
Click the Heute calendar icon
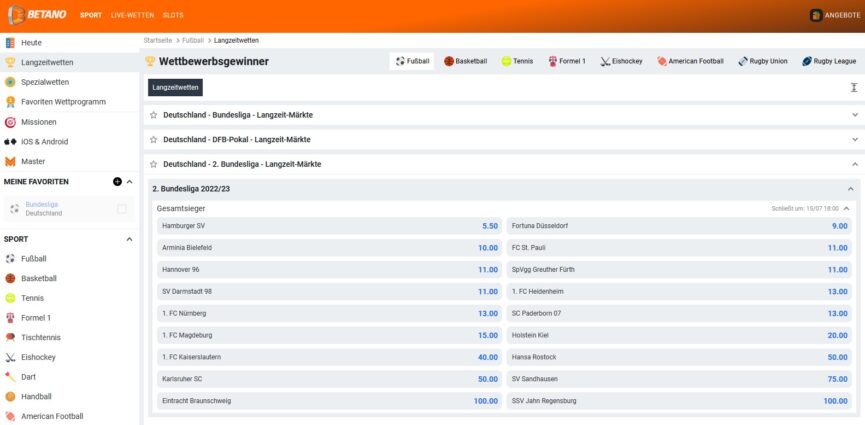coord(10,42)
